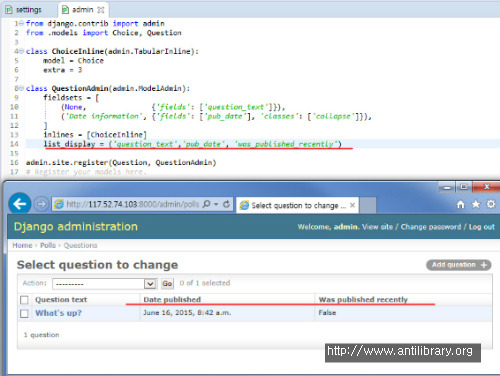This screenshot has width=500, height=376.
Task: Maximize the browser window
Action: (464, 187)
